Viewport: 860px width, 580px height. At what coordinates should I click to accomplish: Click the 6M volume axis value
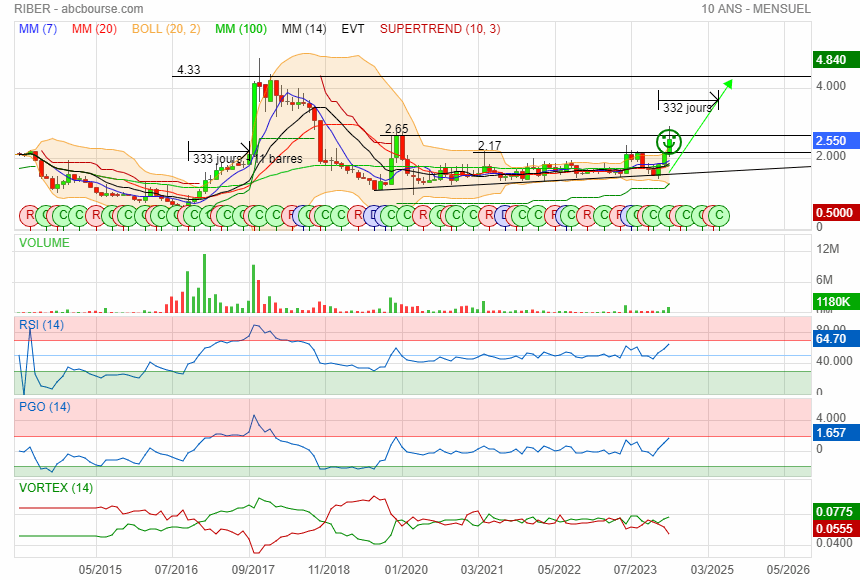click(824, 280)
